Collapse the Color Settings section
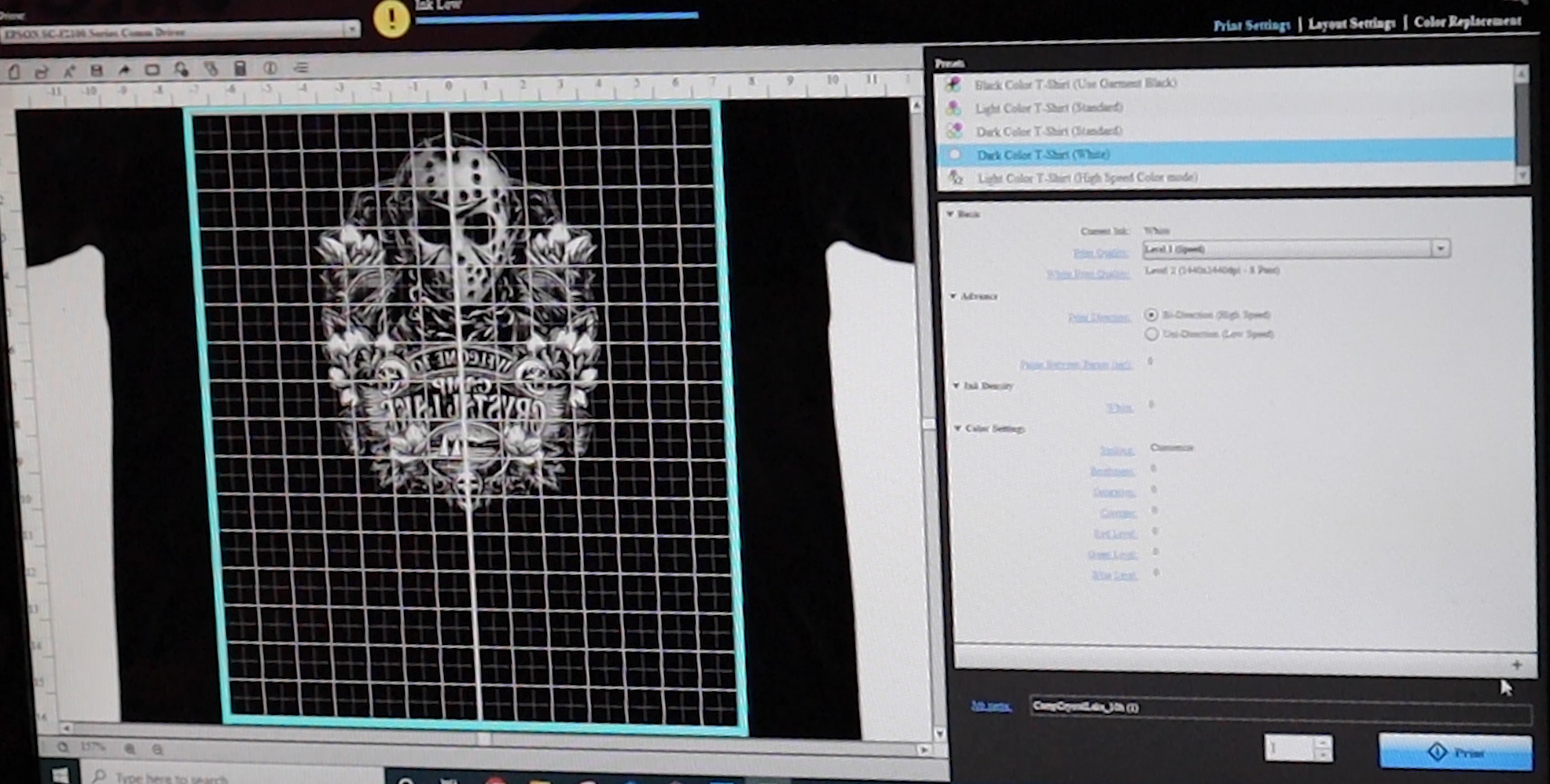The image size is (1550, 784). (x=958, y=428)
